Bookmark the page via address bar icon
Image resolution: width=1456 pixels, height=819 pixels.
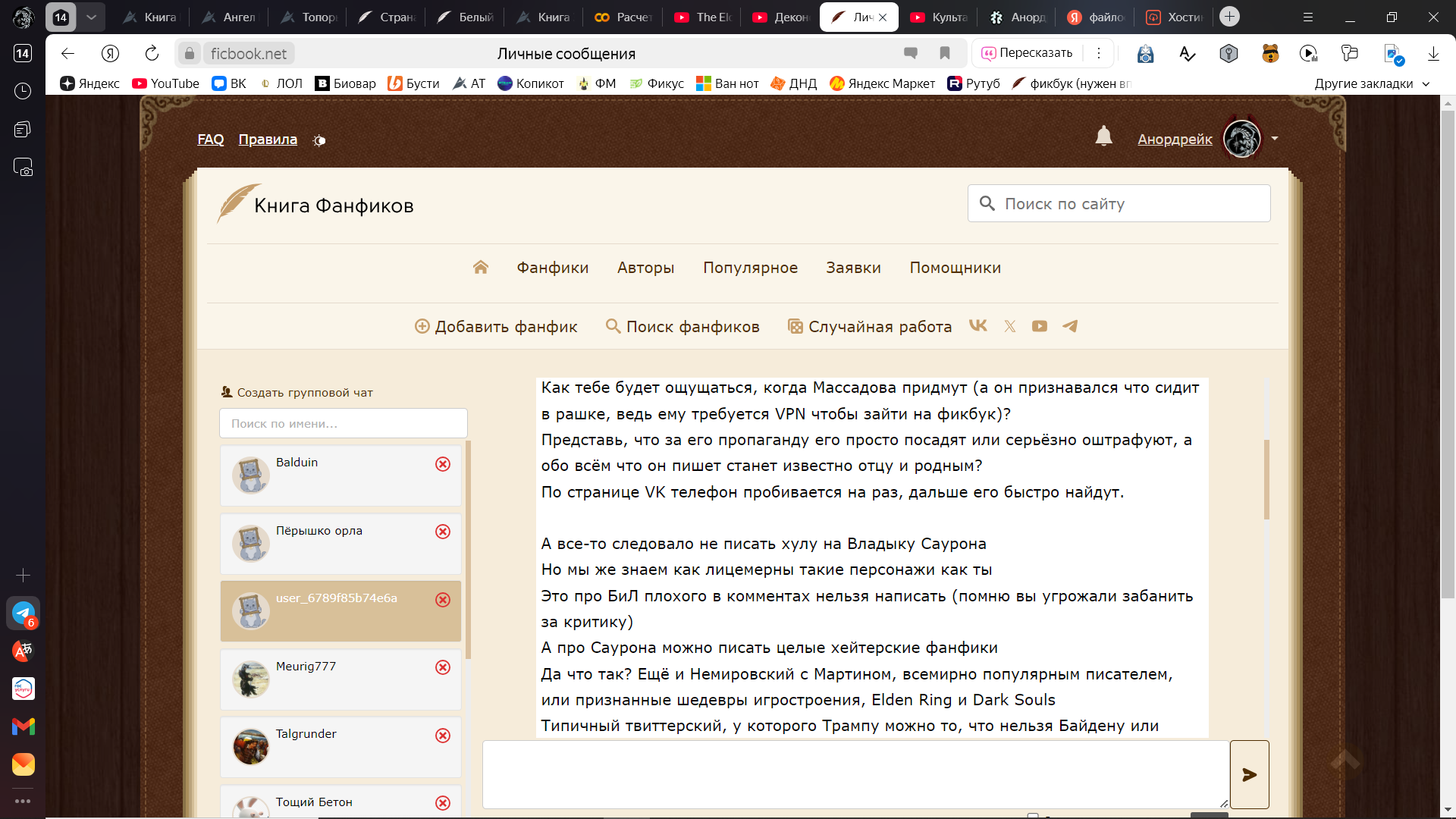tap(945, 53)
